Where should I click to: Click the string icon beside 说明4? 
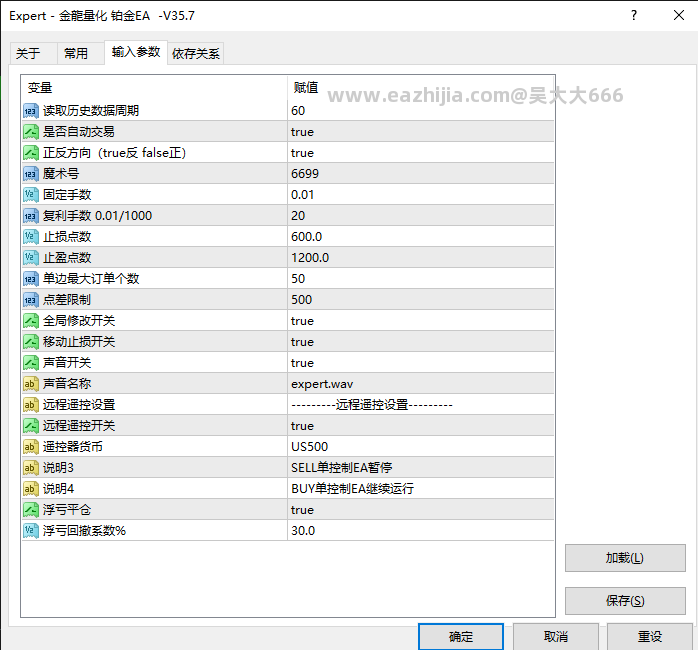pos(31,489)
